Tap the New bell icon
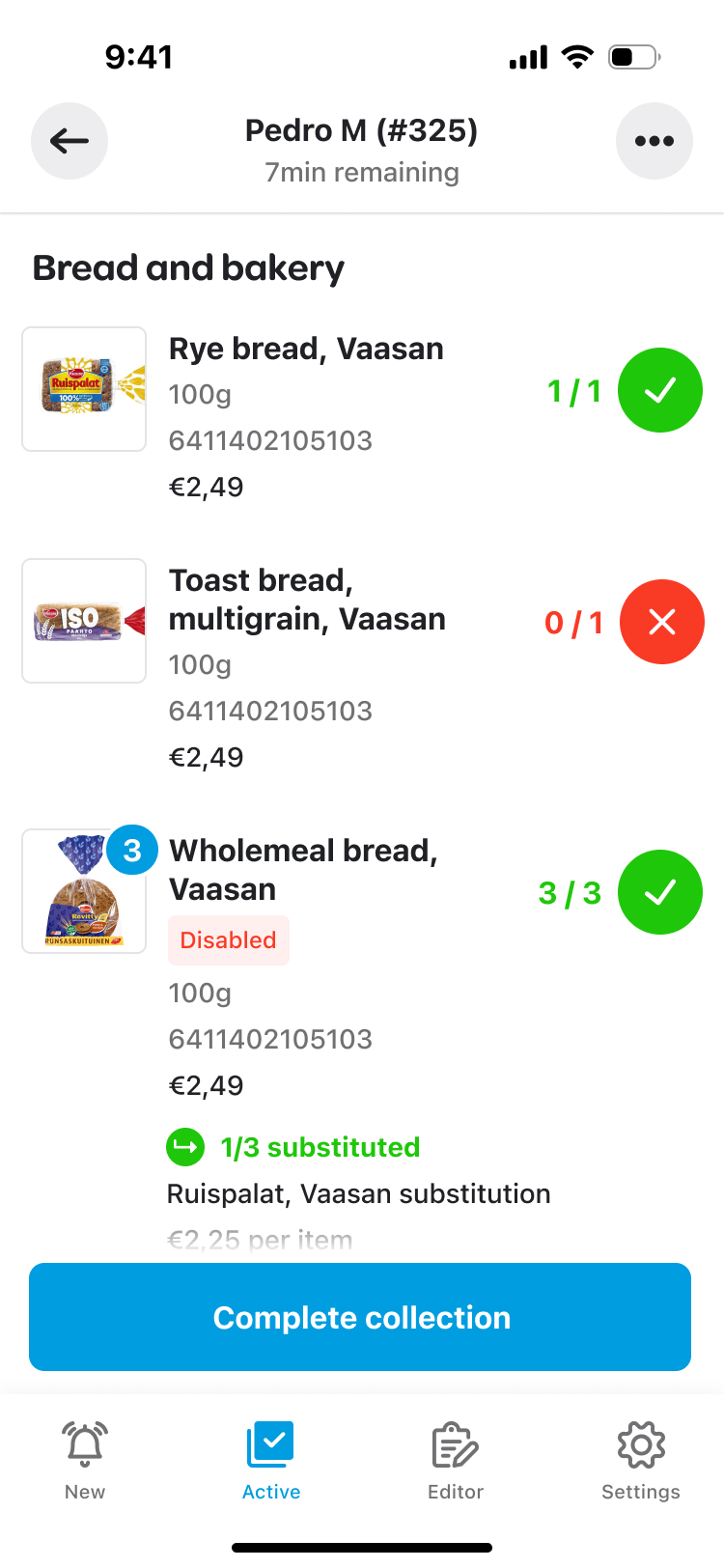 click(85, 1445)
